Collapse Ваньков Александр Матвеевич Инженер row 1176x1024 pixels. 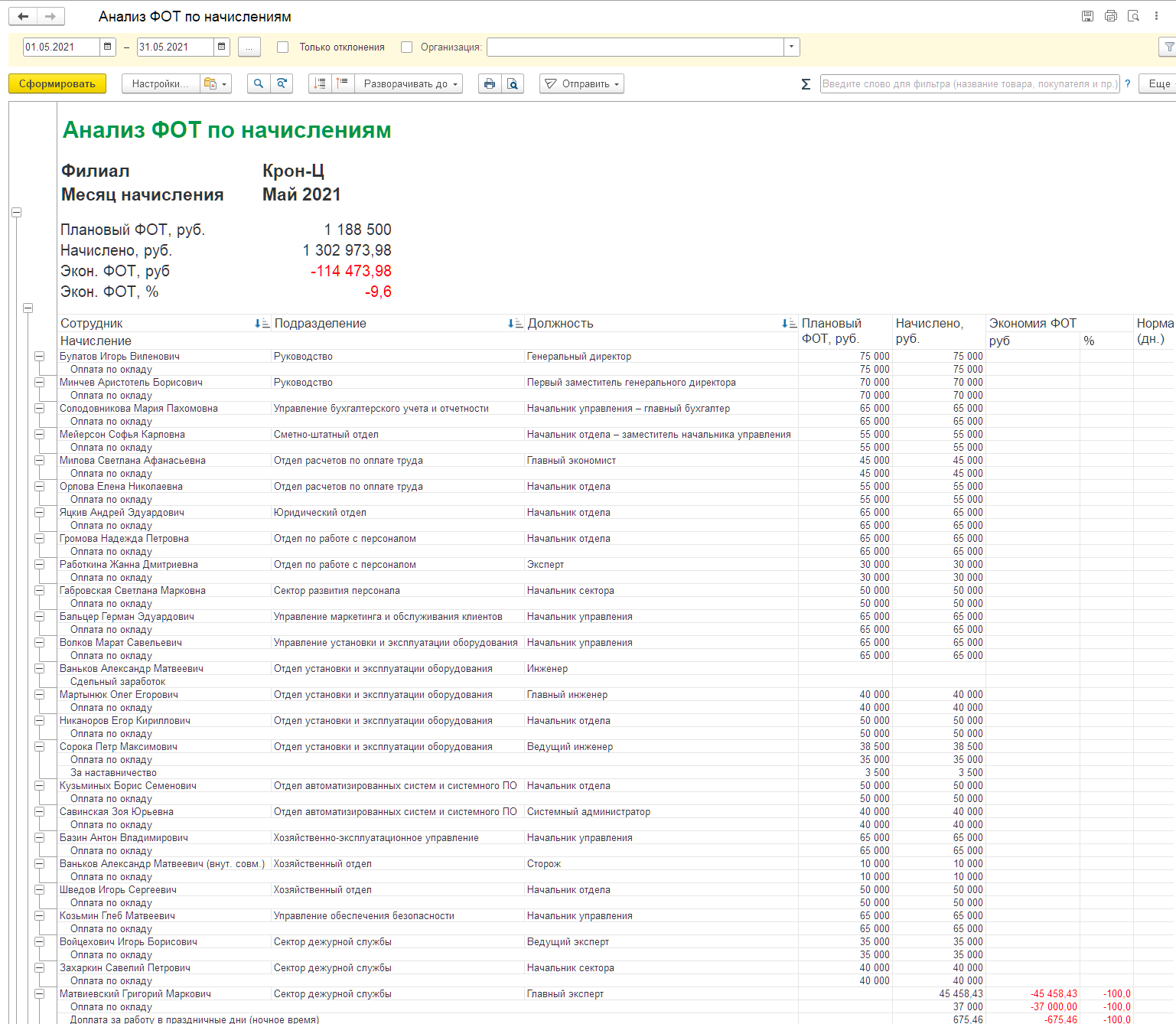pyautogui.click(x=39, y=668)
